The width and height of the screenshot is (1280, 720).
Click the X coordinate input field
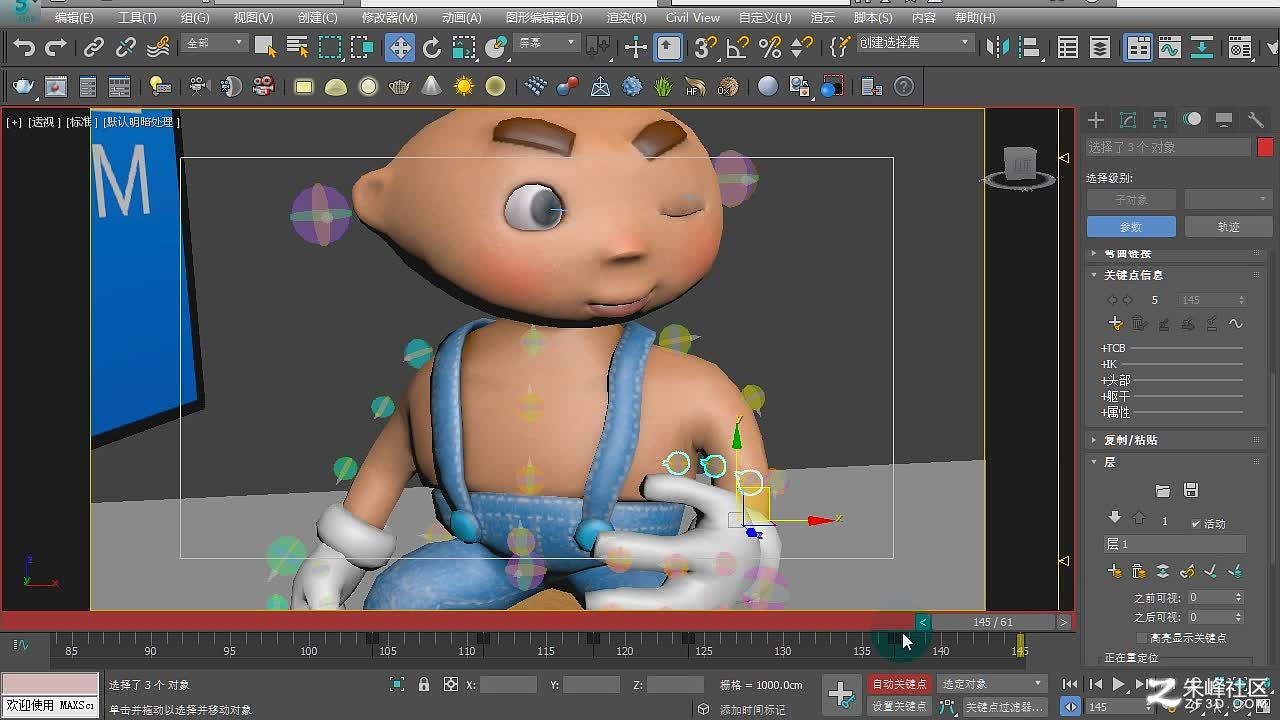click(x=508, y=685)
